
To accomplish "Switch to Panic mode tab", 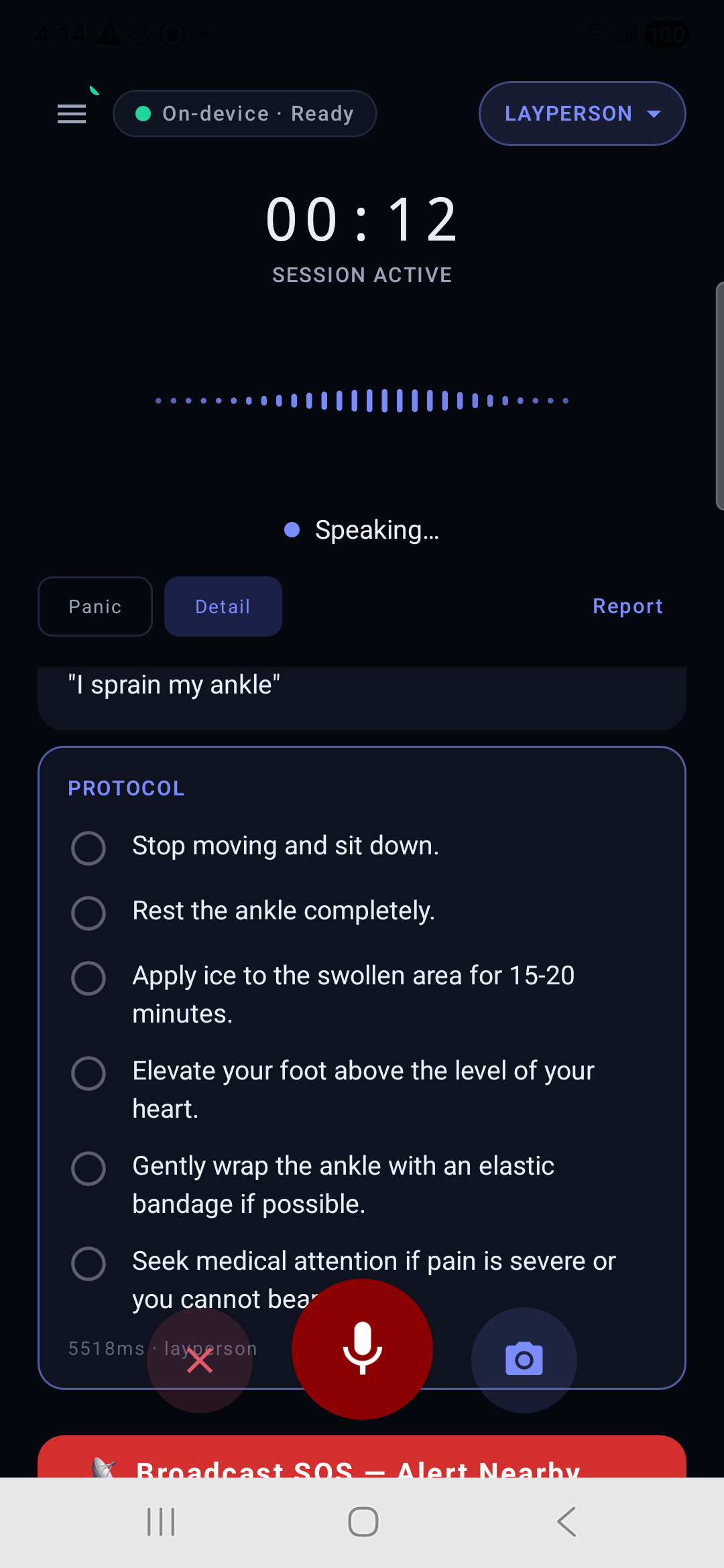I will 95,606.
